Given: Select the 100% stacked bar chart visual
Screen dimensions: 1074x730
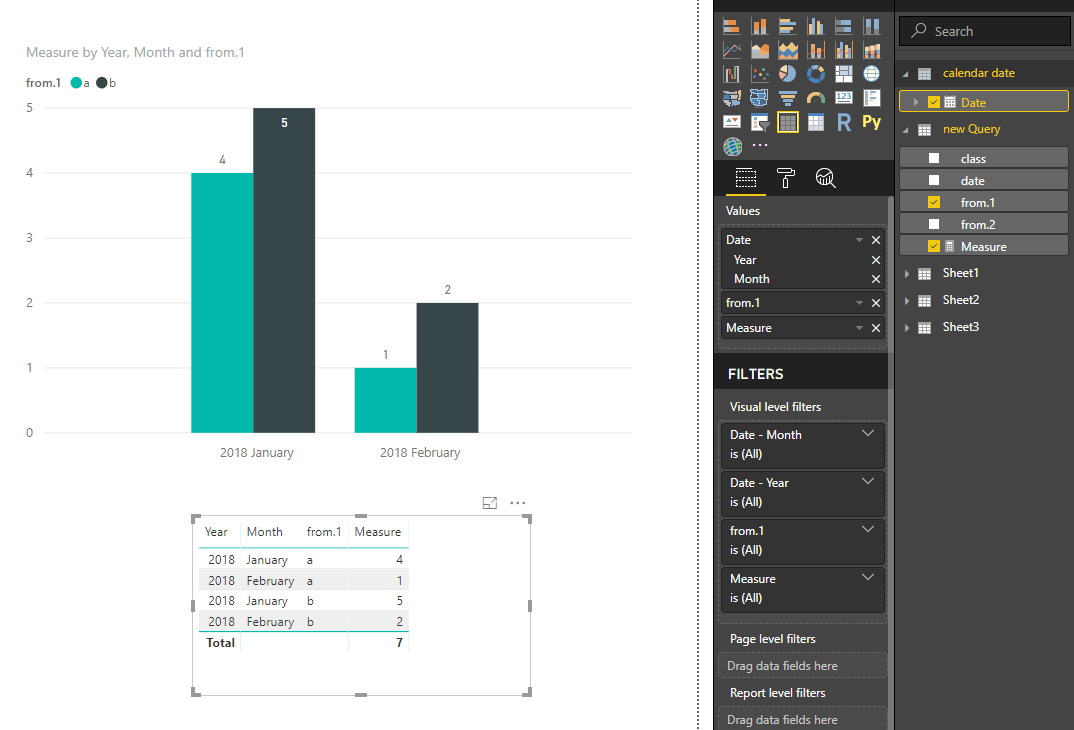Looking at the screenshot, I should point(844,27).
